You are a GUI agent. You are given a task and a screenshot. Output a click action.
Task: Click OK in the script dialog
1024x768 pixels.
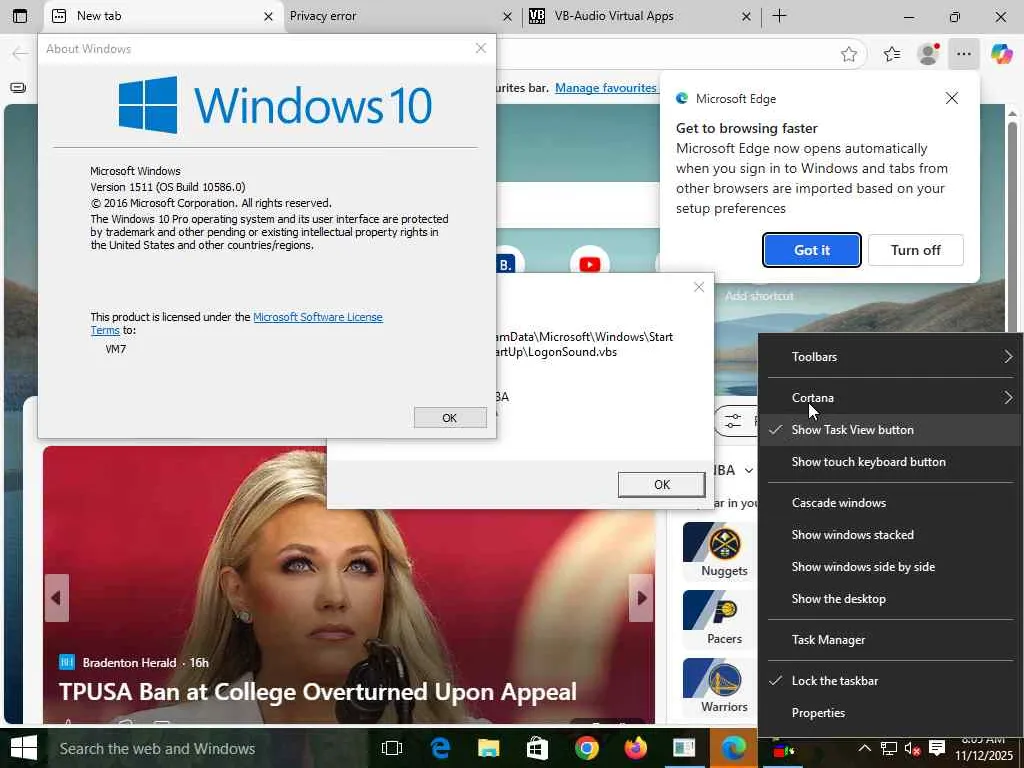pyautogui.click(x=662, y=485)
